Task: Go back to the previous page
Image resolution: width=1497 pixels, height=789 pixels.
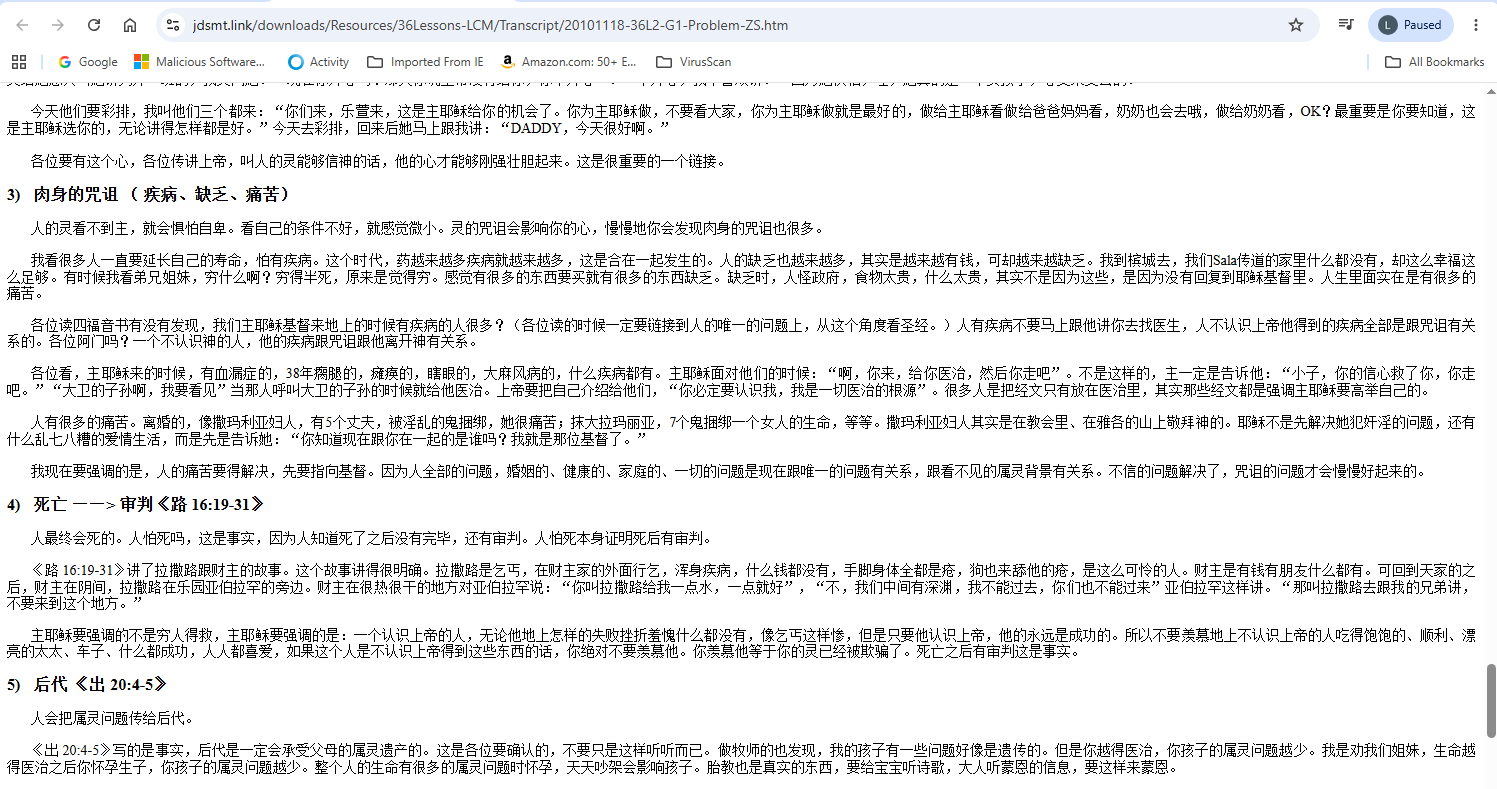Action: (x=22, y=25)
